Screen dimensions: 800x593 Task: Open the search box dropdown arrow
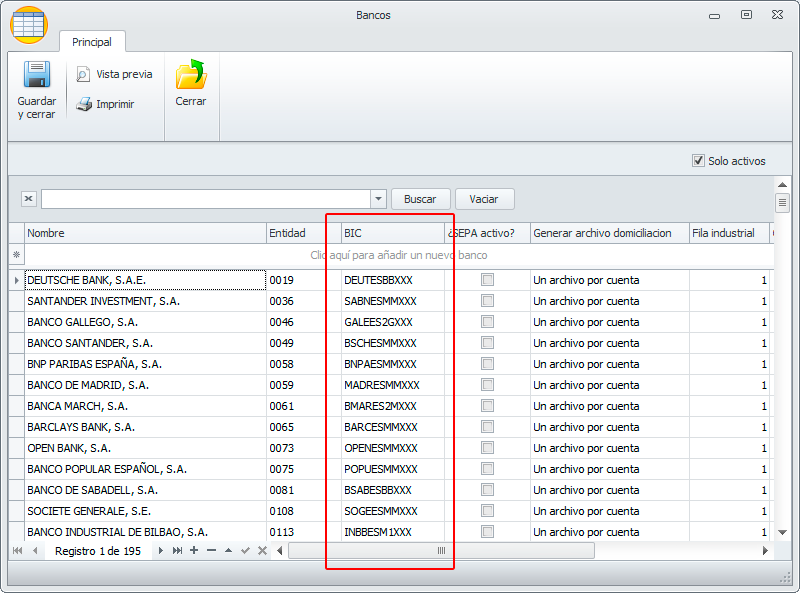[379, 199]
